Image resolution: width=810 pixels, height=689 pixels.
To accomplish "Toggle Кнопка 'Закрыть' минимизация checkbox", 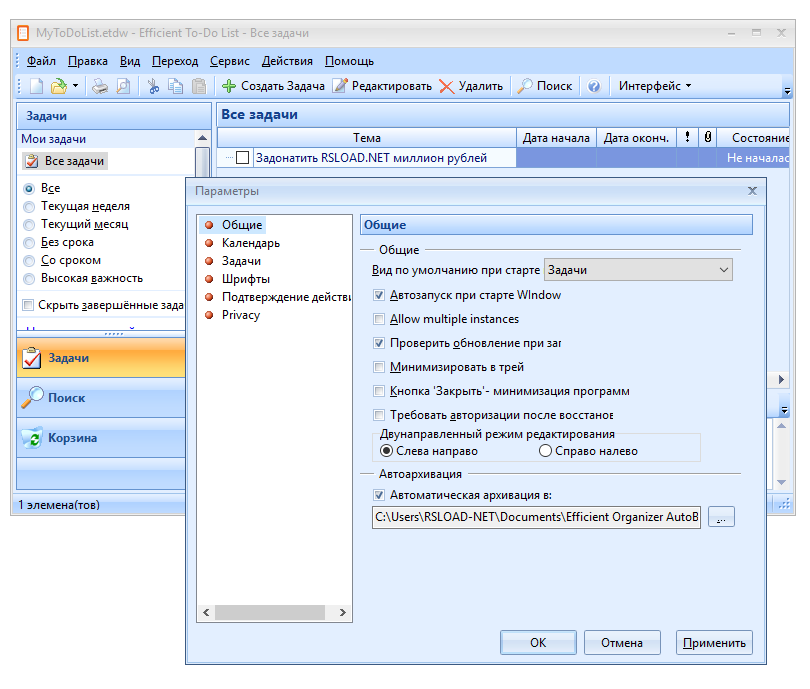I will pos(379,392).
